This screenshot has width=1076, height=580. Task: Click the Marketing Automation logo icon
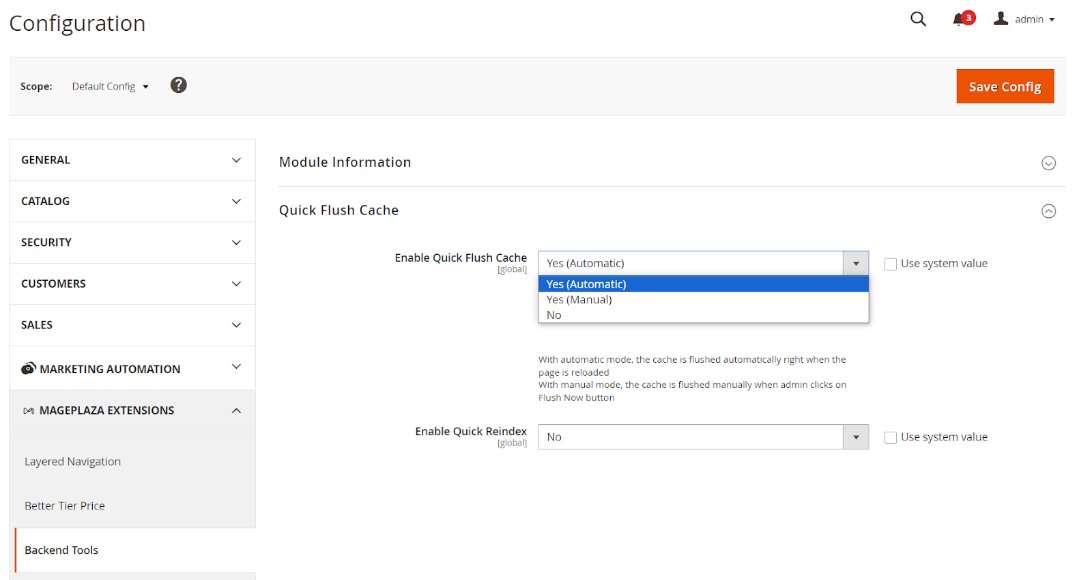click(x=28, y=369)
